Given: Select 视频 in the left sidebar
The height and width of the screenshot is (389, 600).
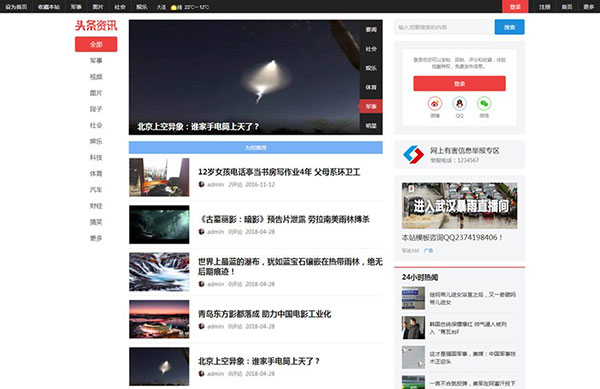Looking at the screenshot, I should (x=96, y=76).
